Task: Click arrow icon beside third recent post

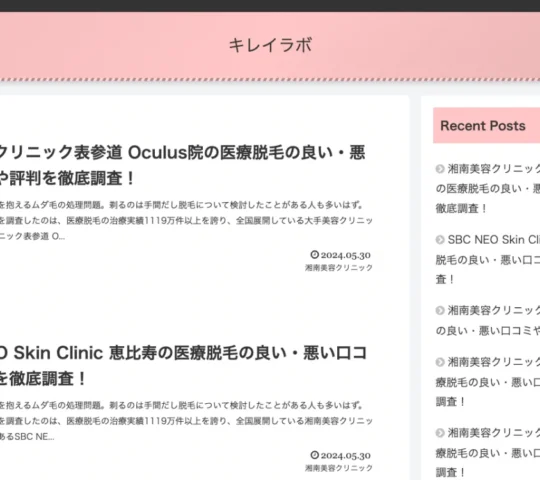Action: click(440, 310)
